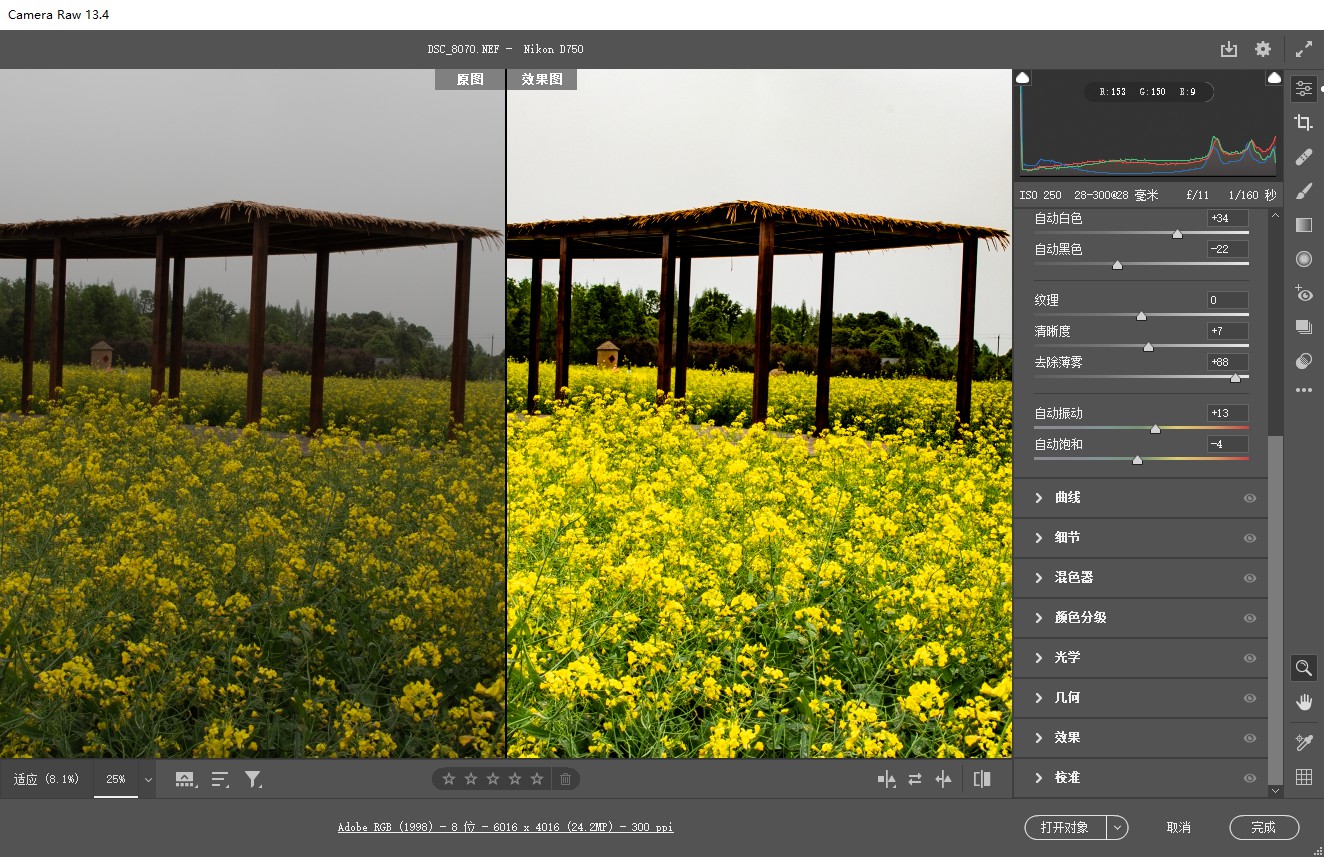Click the 效果图 view label
Viewport: 1324px width, 857px height.
(542, 79)
